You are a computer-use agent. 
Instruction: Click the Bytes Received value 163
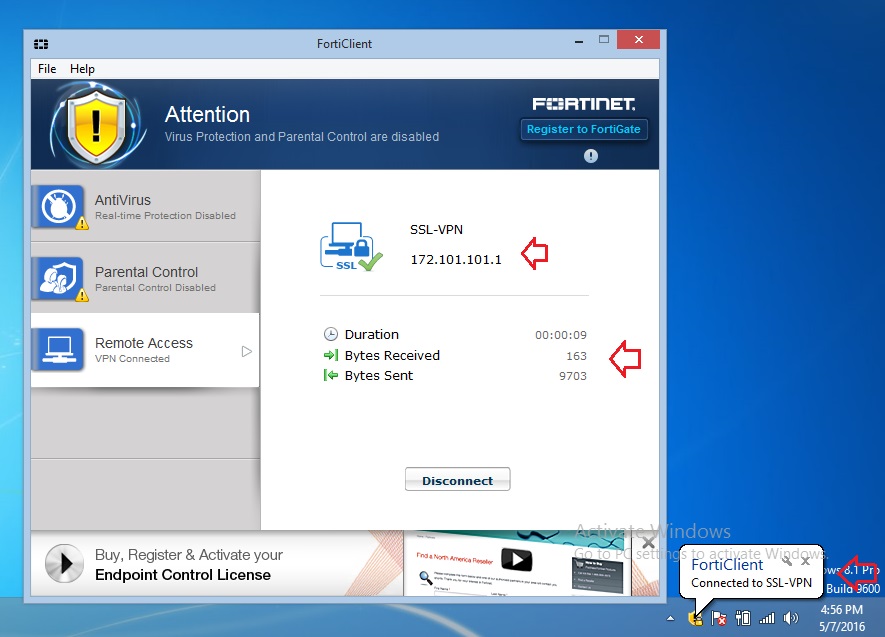(x=577, y=356)
